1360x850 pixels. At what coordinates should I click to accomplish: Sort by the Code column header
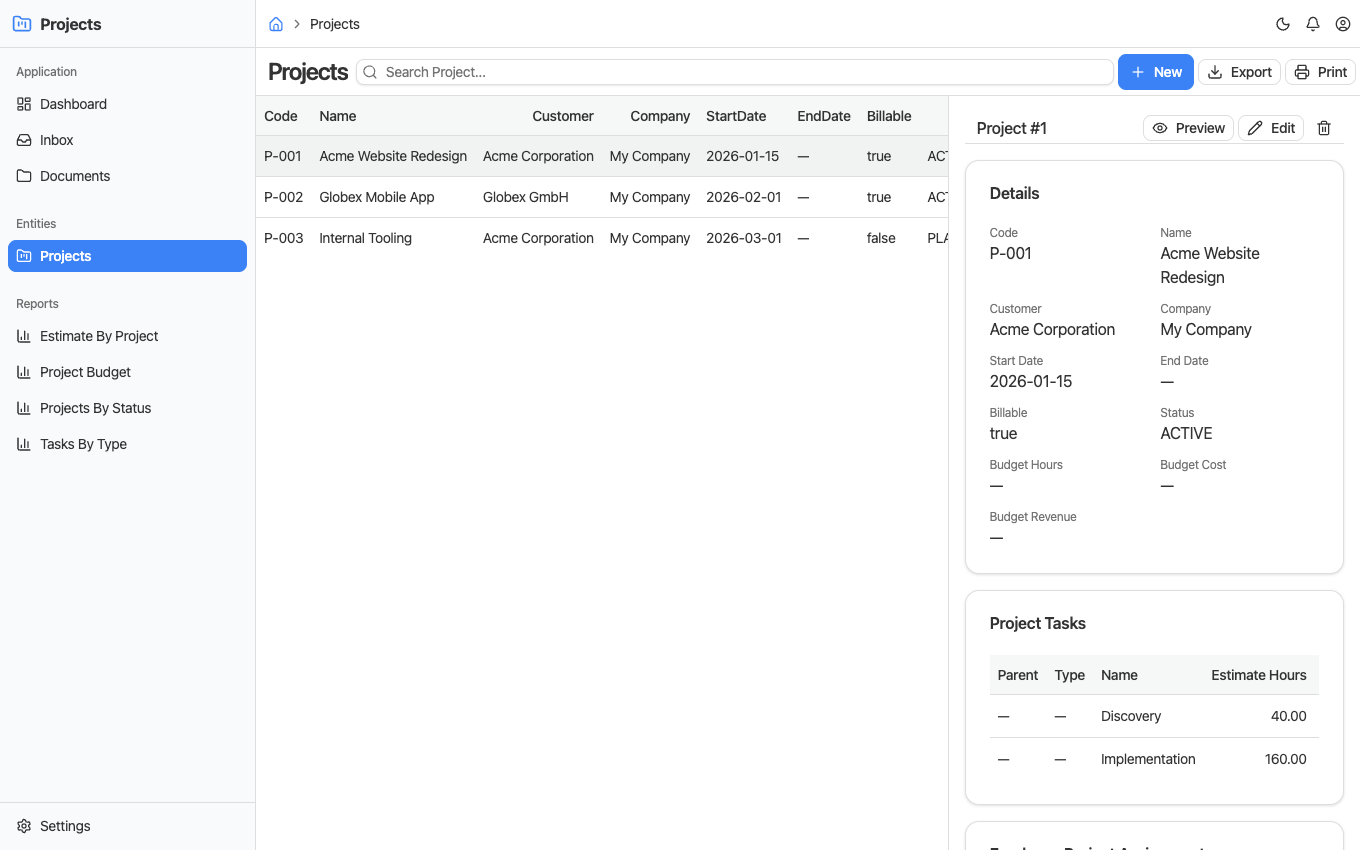281,116
